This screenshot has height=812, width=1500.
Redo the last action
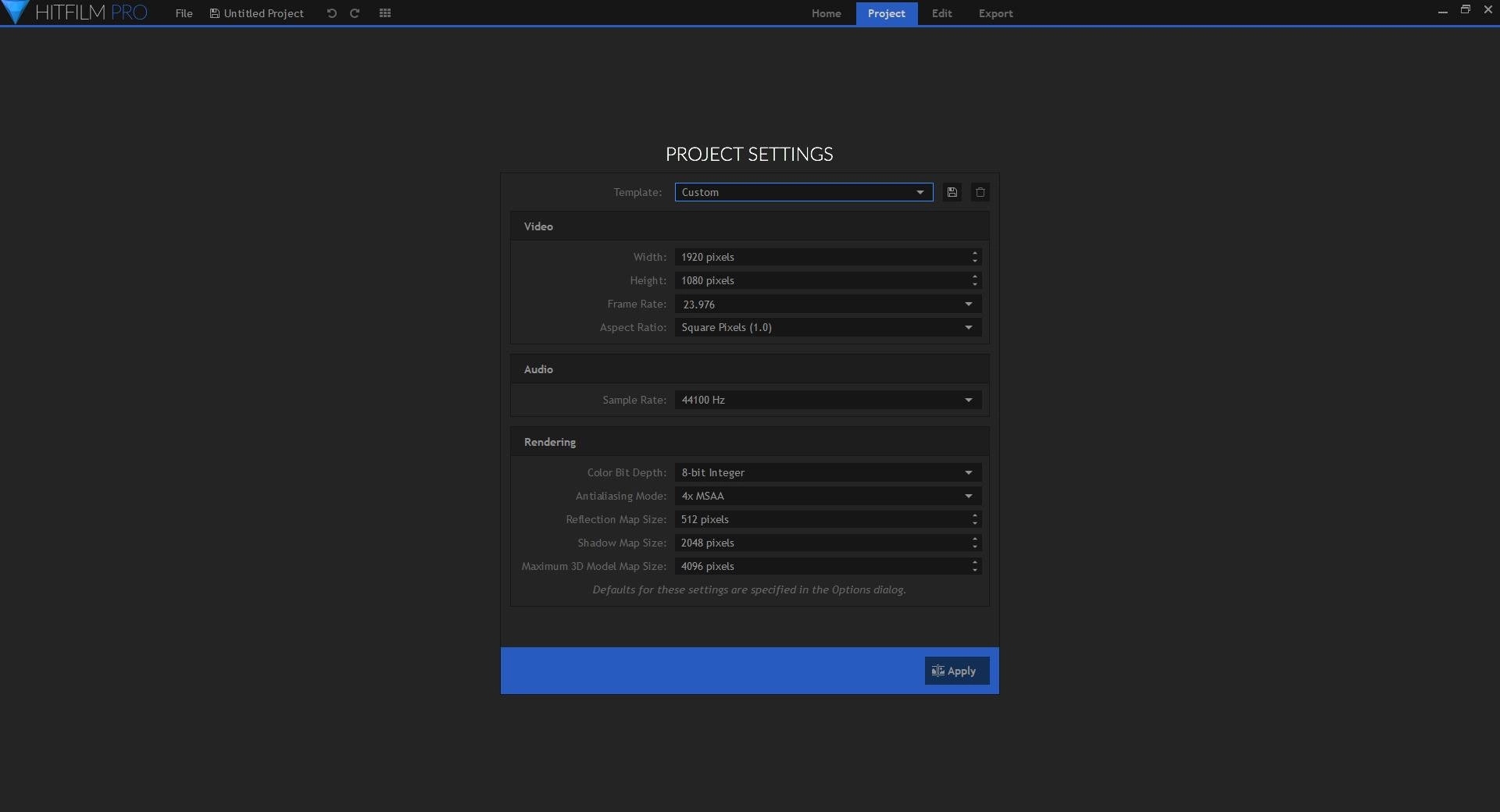pyautogui.click(x=355, y=13)
